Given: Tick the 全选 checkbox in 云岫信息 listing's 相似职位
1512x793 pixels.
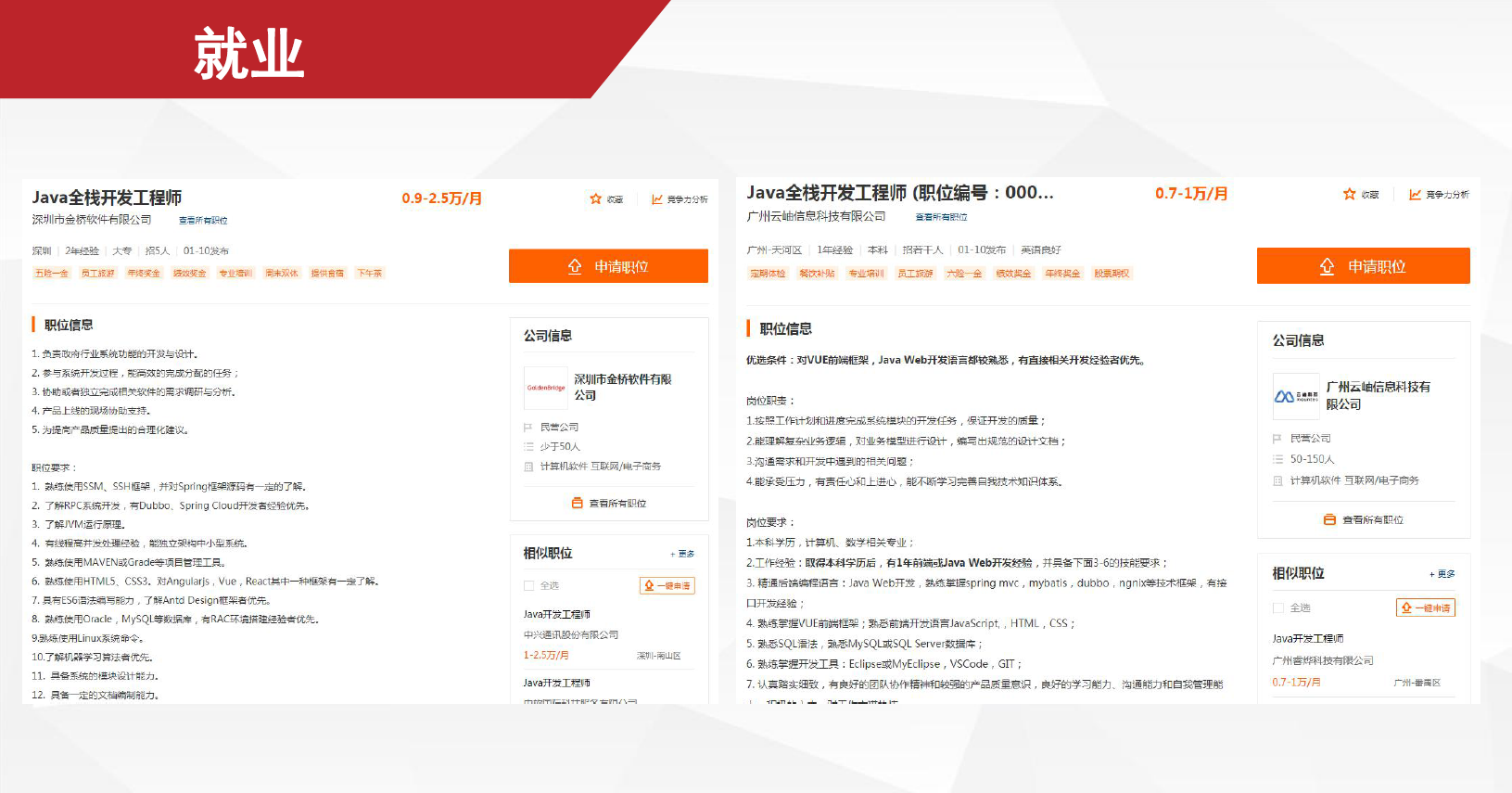Looking at the screenshot, I should pos(1278,608).
